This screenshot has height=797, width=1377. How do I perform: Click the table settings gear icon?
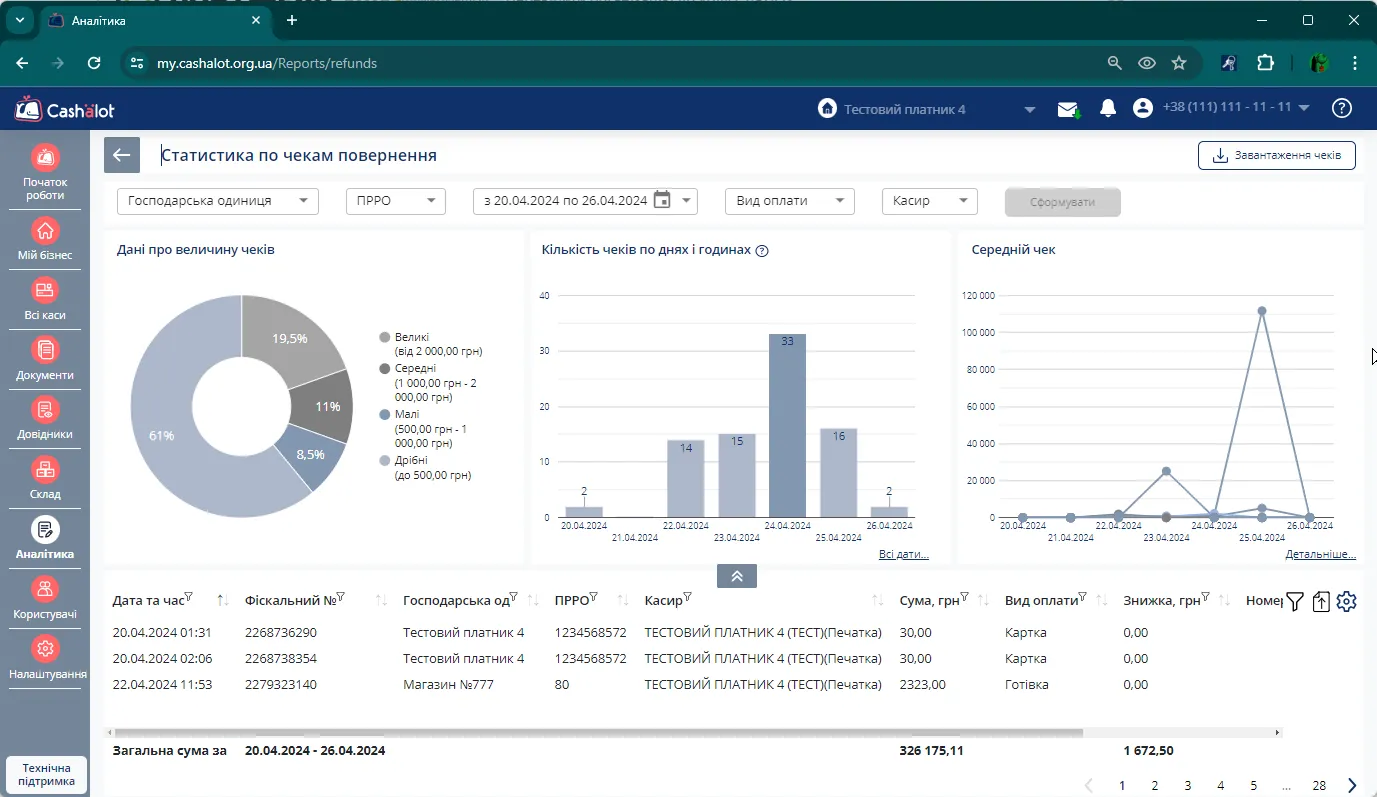click(x=1347, y=601)
